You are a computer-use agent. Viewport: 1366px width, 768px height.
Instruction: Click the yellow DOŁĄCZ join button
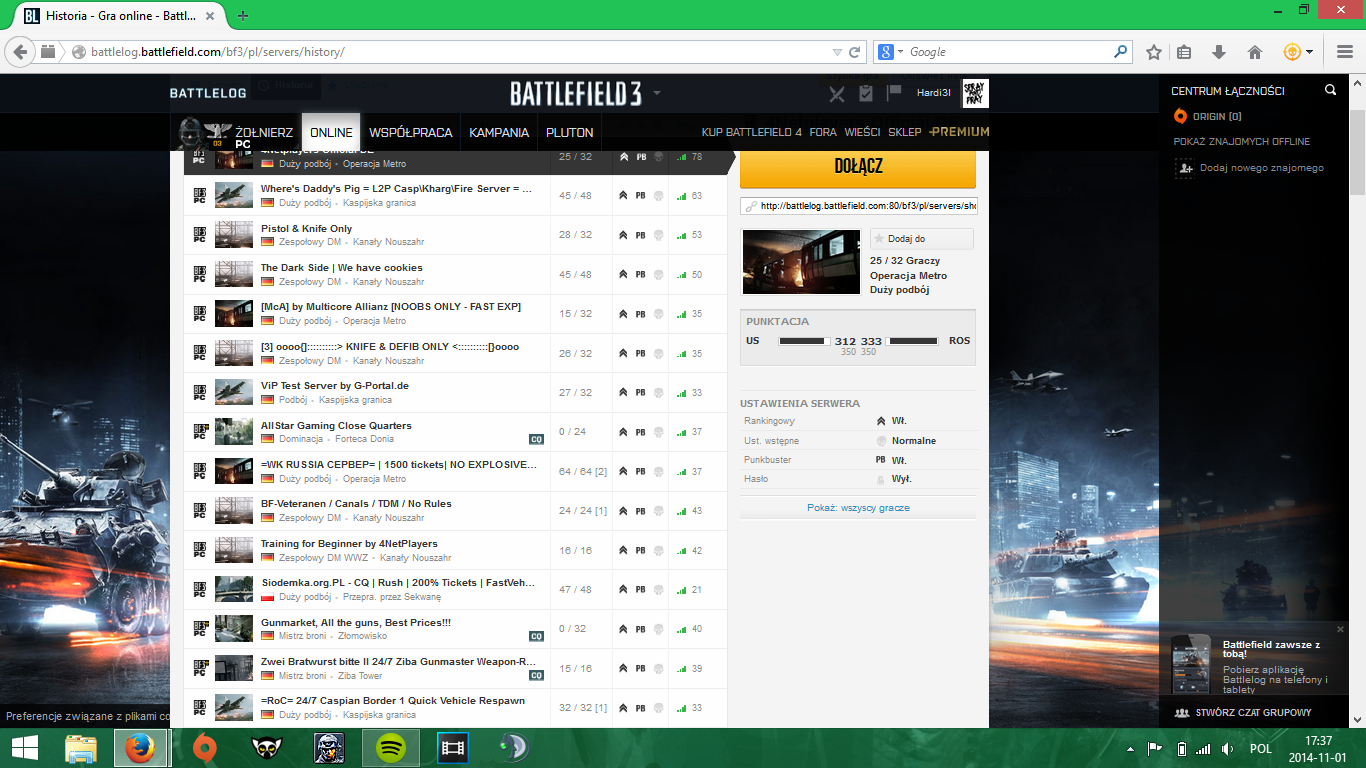(858, 167)
